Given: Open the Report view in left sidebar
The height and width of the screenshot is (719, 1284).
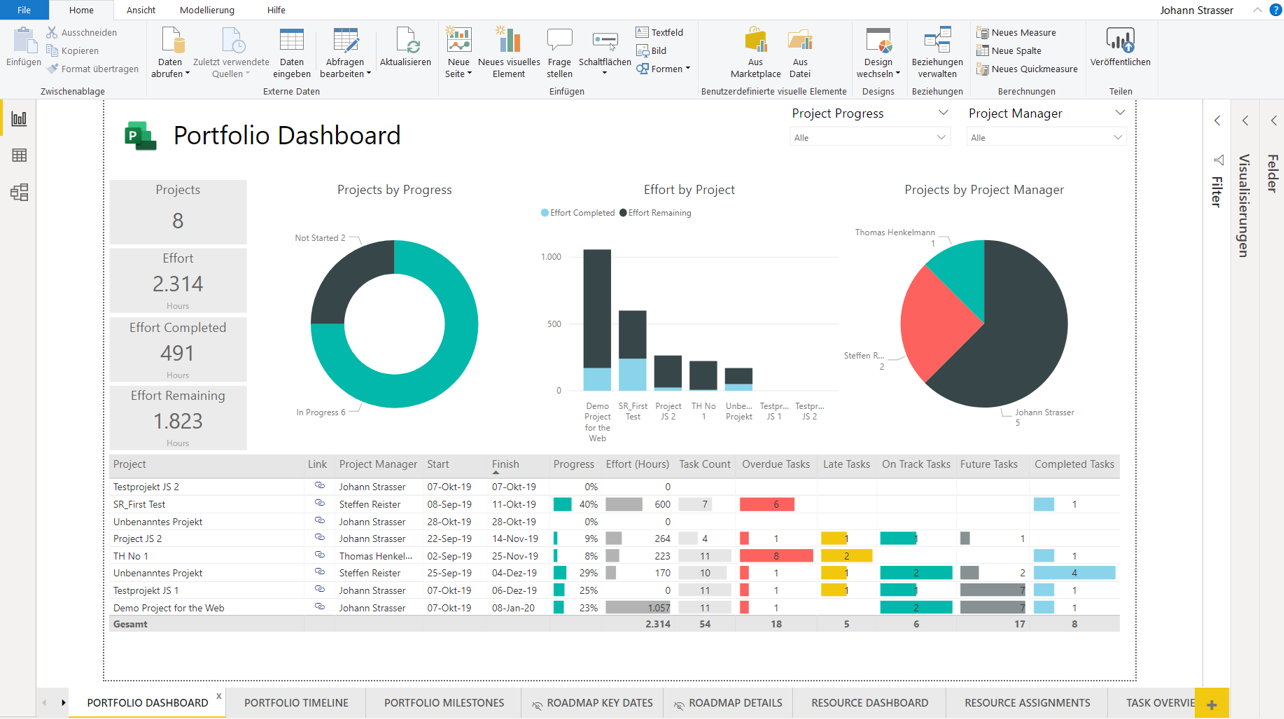Looking at the screenshot, I should (19, 119).
